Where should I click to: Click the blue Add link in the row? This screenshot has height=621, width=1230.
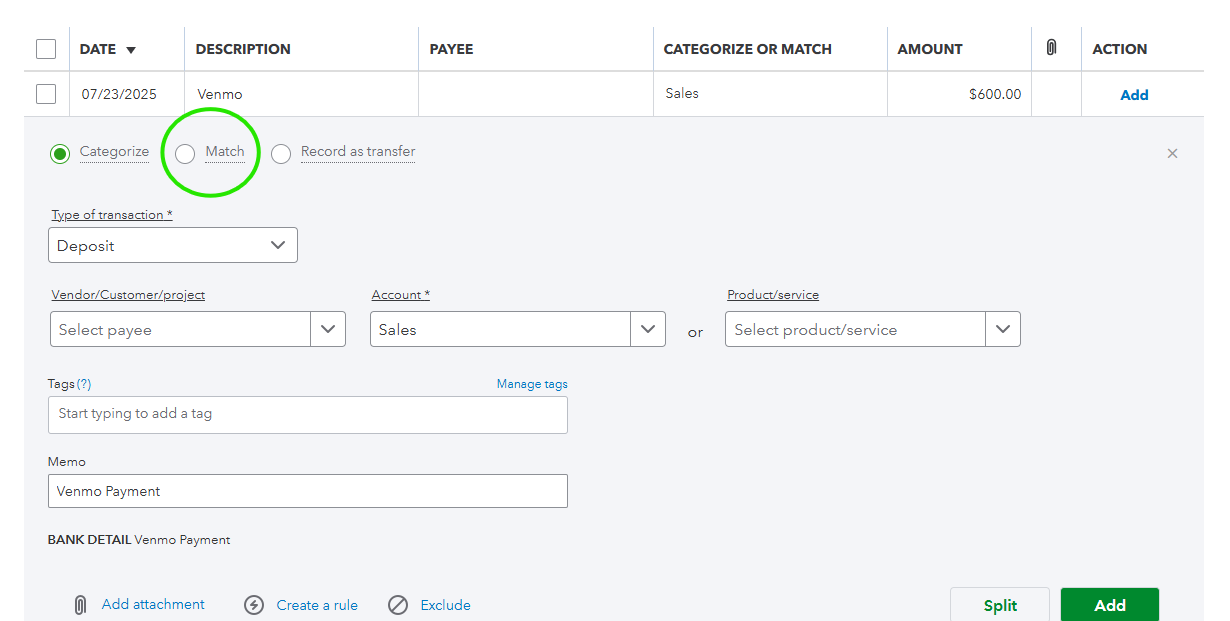(x=1134, y=95)
